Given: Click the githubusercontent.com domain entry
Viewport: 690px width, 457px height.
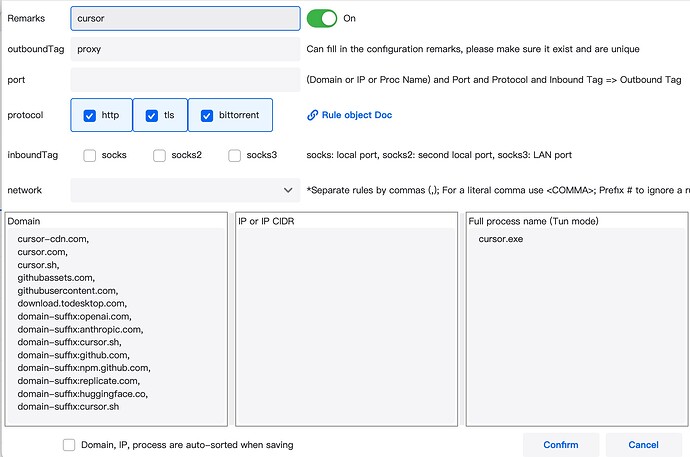Looking at the screenshot, I should 68,291.
